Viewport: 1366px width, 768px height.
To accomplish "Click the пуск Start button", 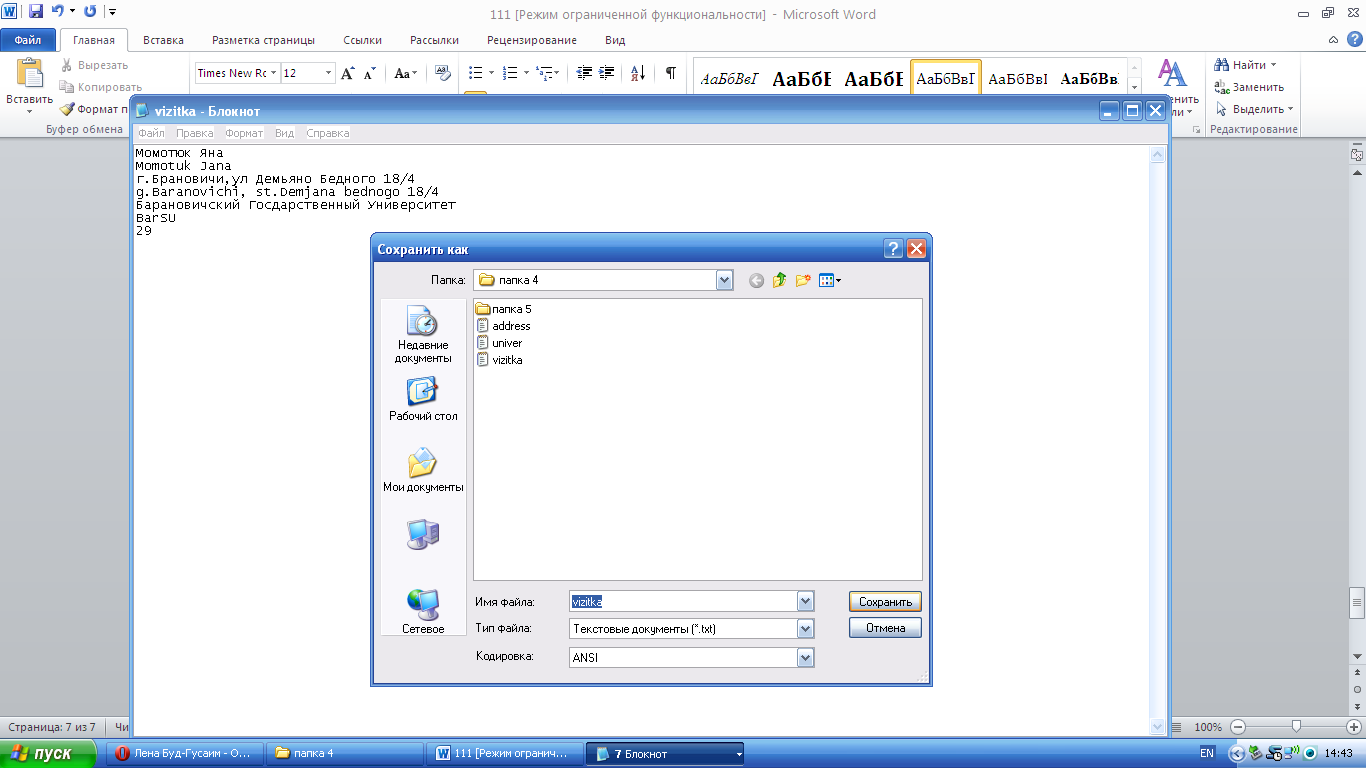I will (48, 753).
